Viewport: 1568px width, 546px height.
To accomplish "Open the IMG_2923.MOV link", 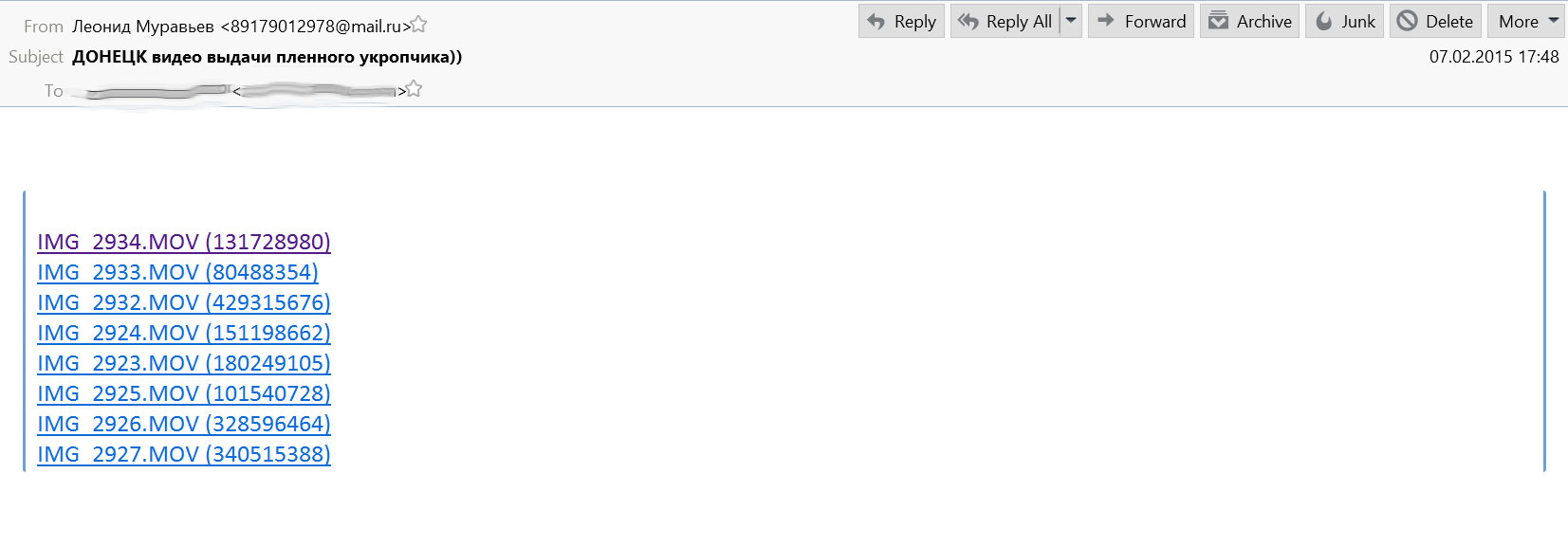I will tap(183, 363).
